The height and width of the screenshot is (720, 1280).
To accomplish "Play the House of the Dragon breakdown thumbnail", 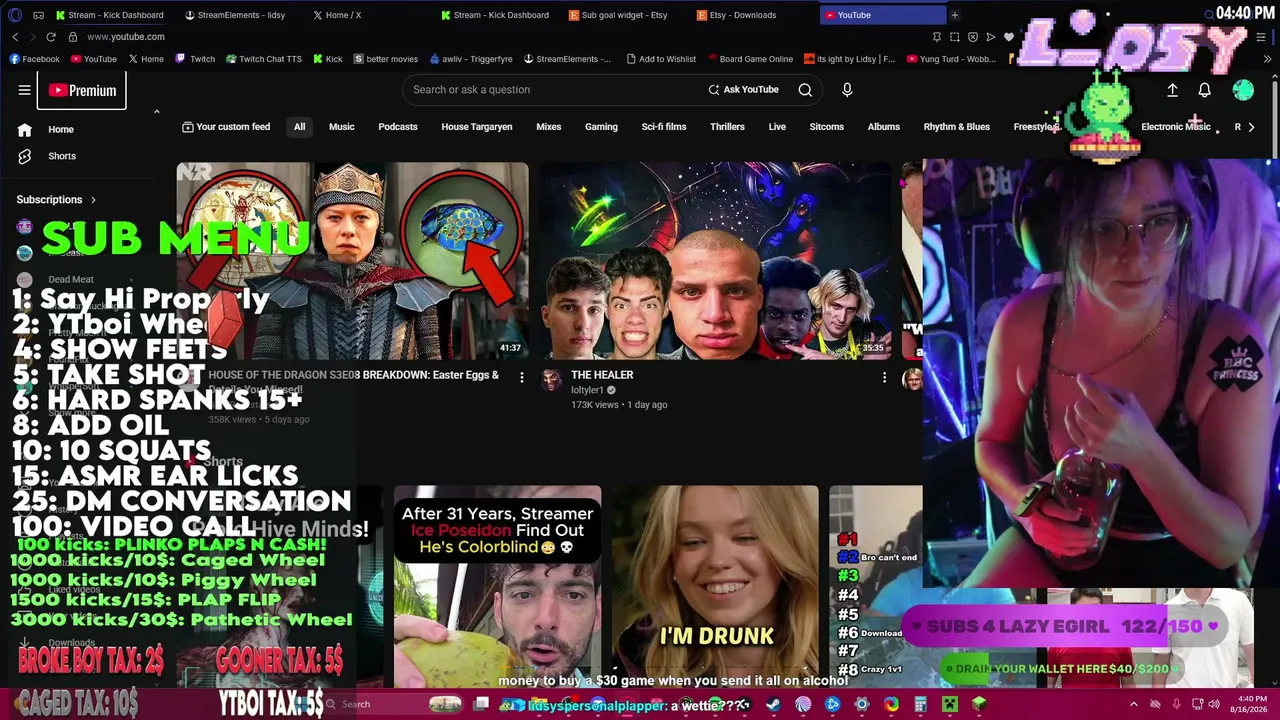I will click(x=352, y=260).
